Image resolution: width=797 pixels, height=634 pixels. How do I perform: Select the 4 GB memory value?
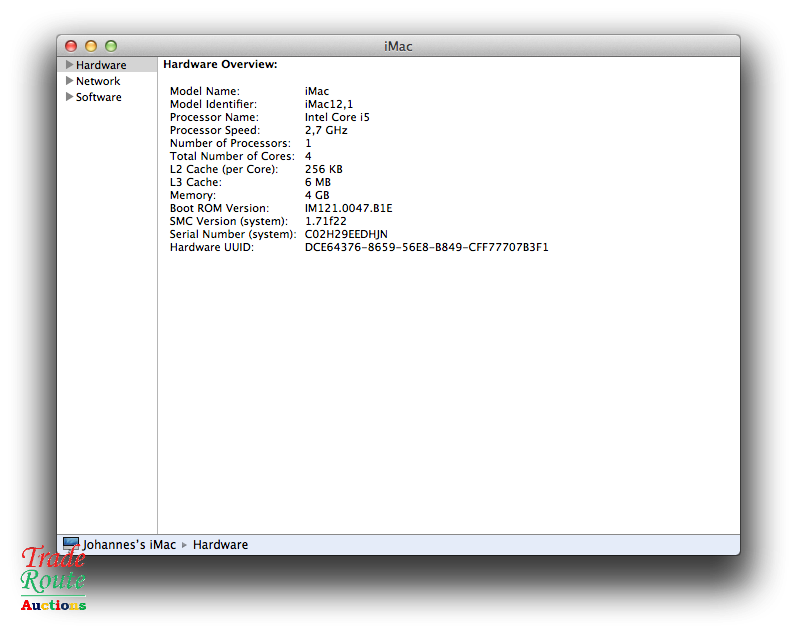click(317, 195)
